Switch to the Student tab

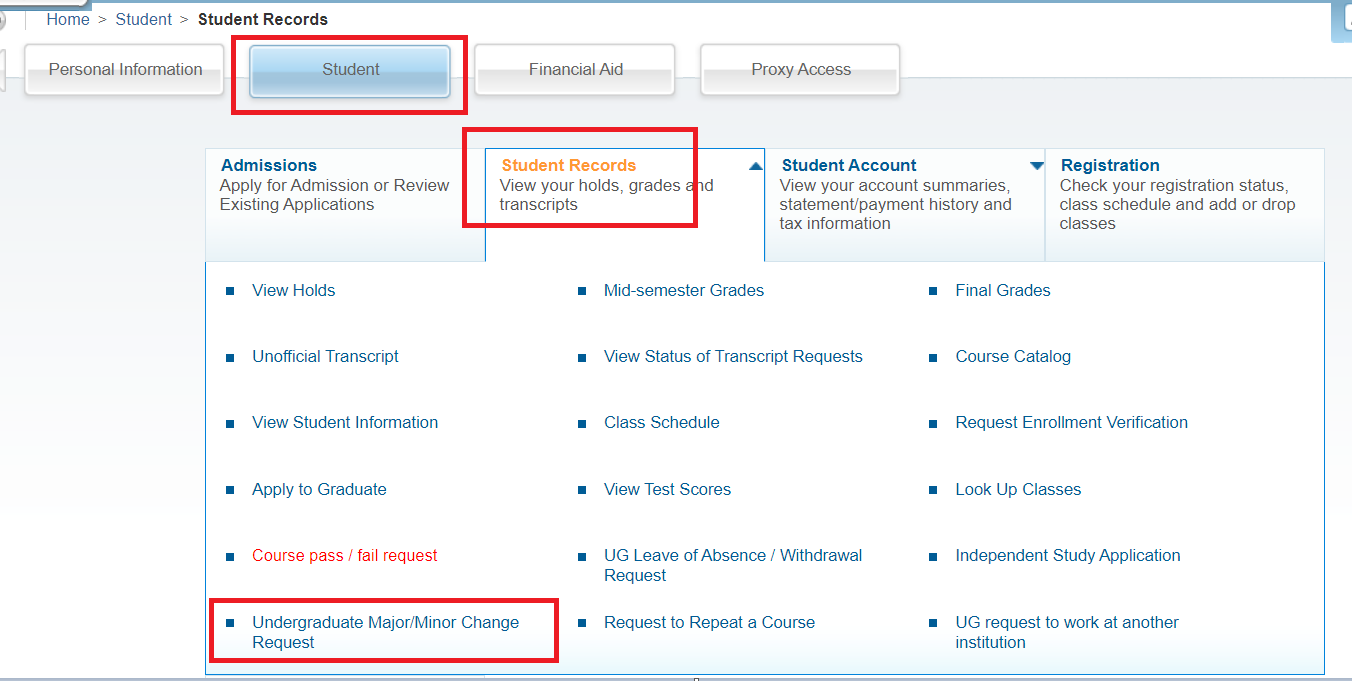click(x=350, y=69)
